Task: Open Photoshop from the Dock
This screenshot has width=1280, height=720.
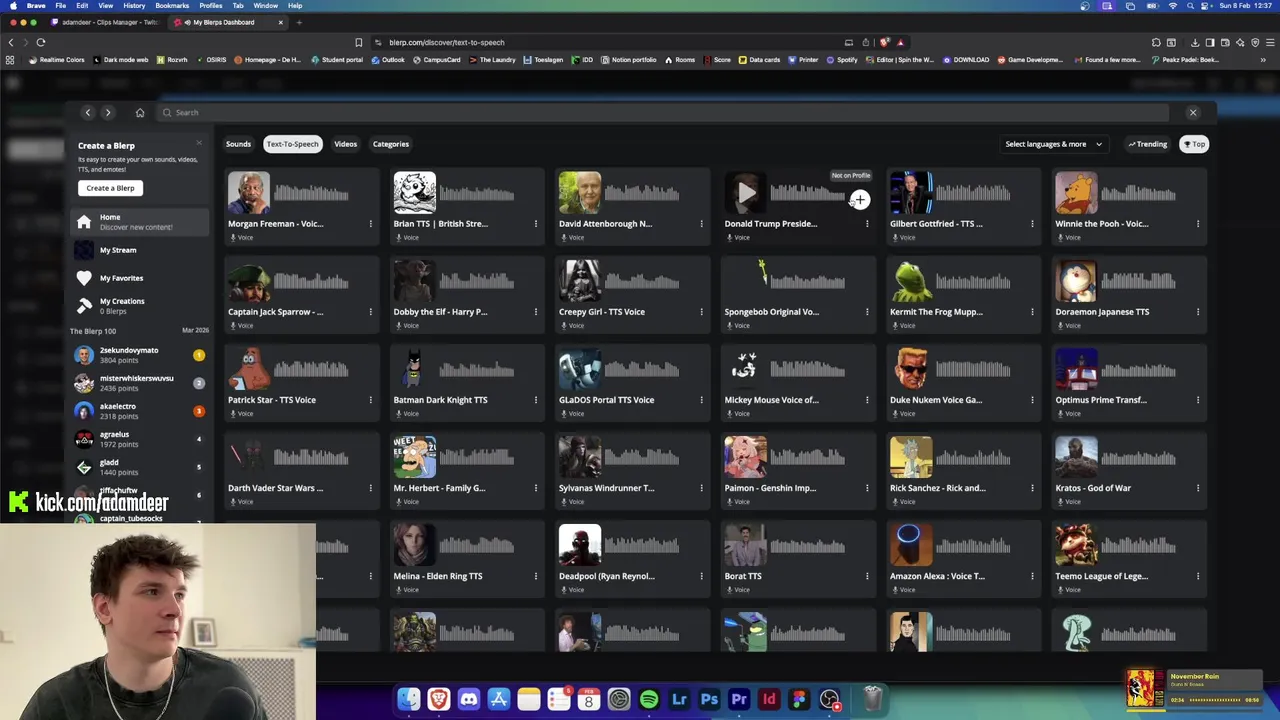Action: 709,699
